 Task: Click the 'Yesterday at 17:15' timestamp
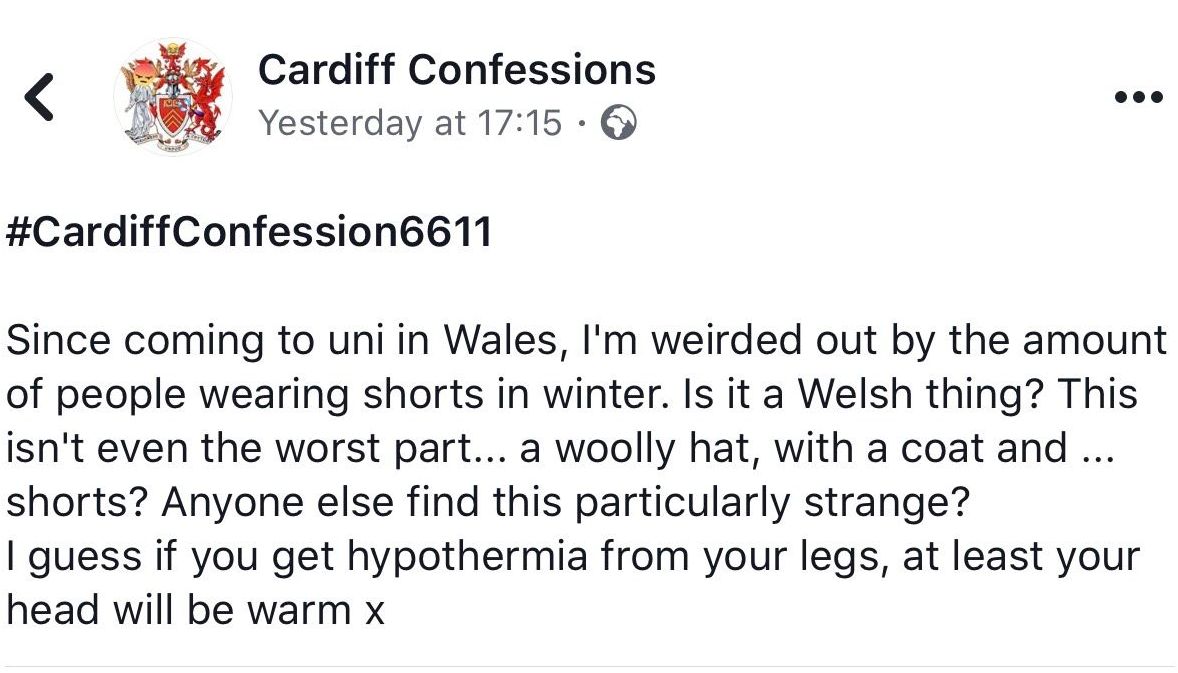pyautogui.click(x=410, y=123)
